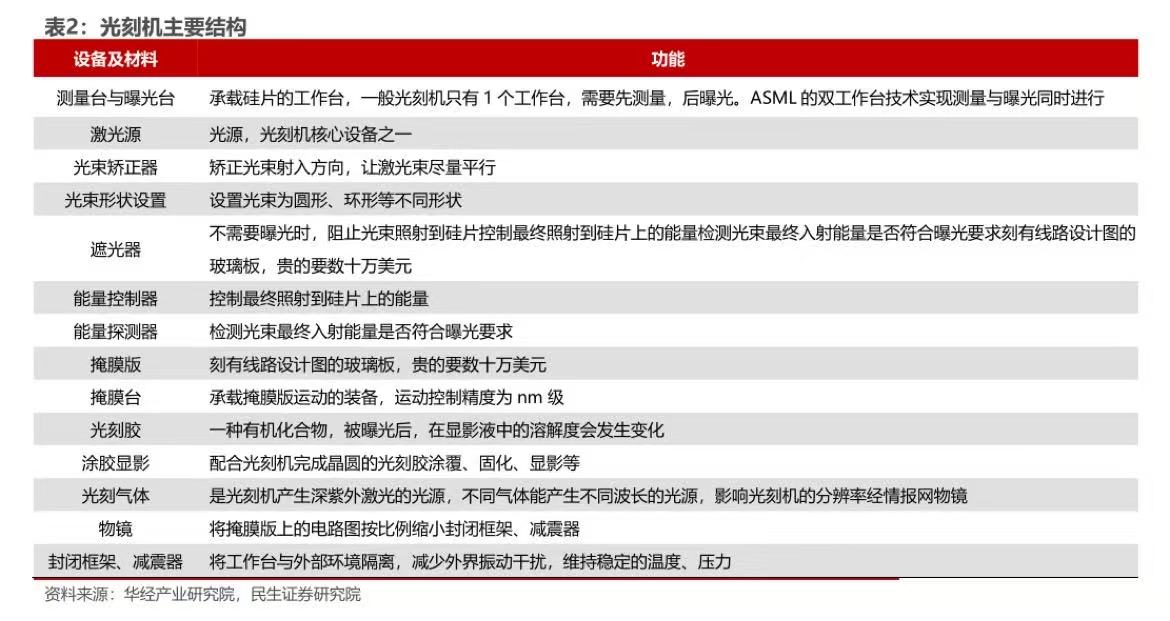1170x621 pixels.
Task: Click the text '矫正光束射入方向，让激光束尽量平行'
Action: (352, 167)
